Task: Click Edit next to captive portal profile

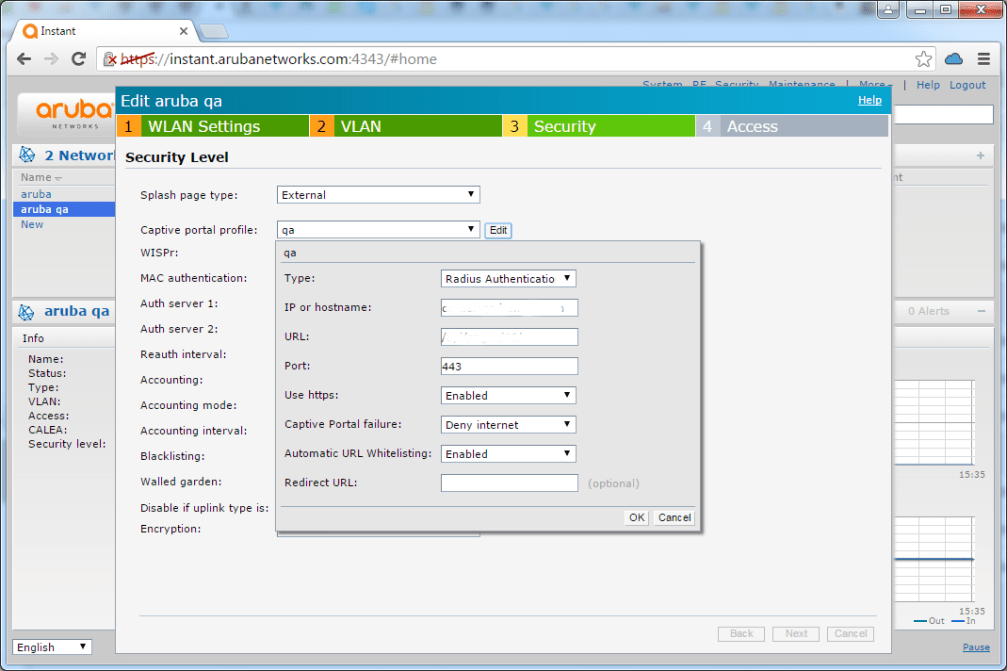Action: coord(498,229)
